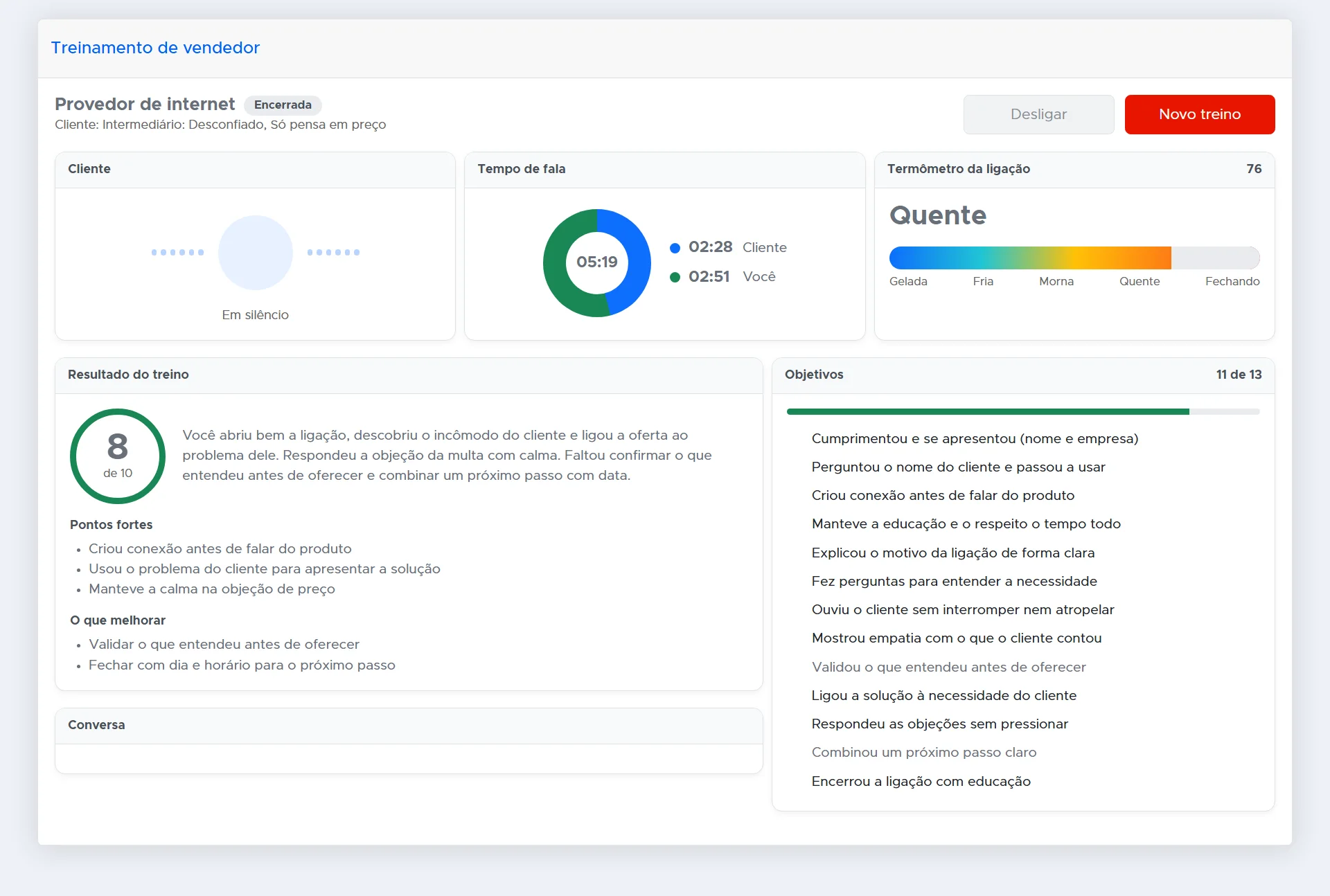The image size is (1330, 896).
Task: Click the '11 de 13' objectives count
Action: [1239, 375]
